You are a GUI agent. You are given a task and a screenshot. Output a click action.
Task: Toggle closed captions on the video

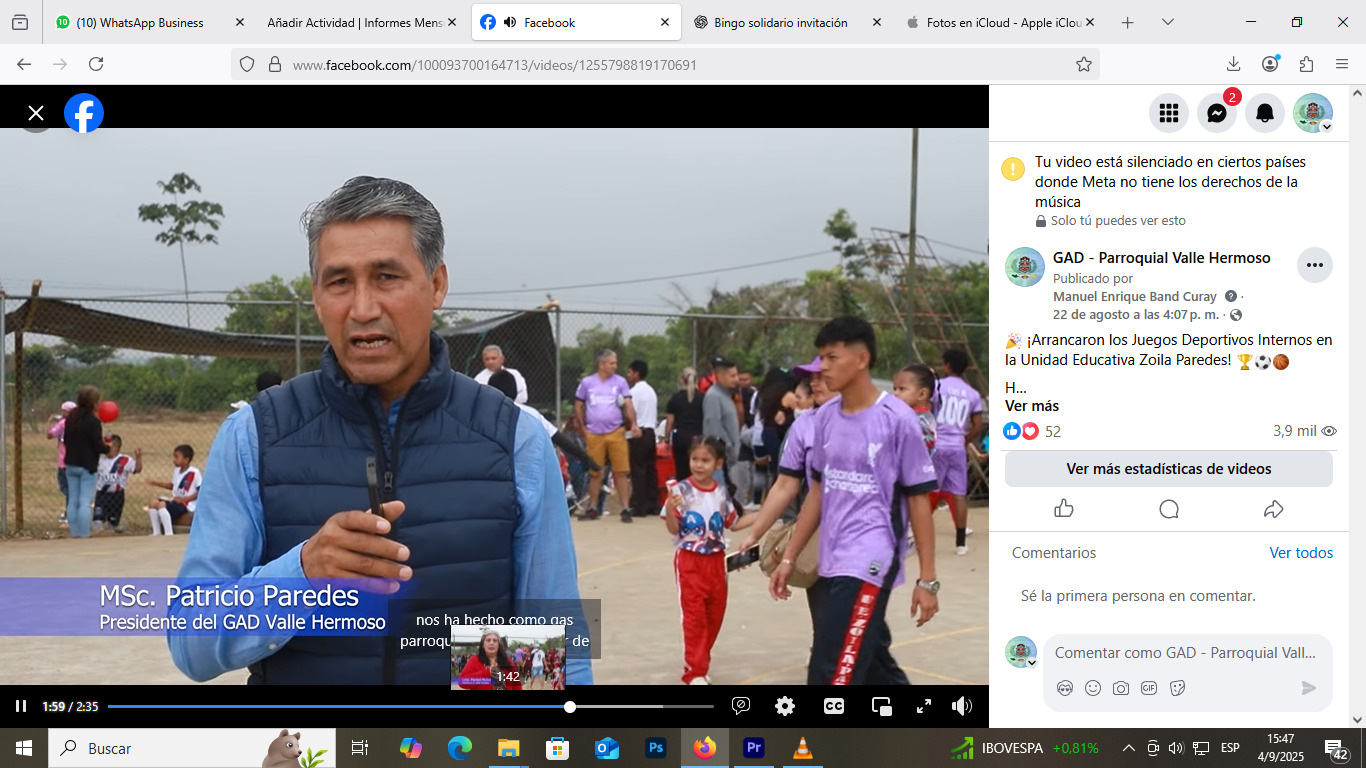(833, 706)
